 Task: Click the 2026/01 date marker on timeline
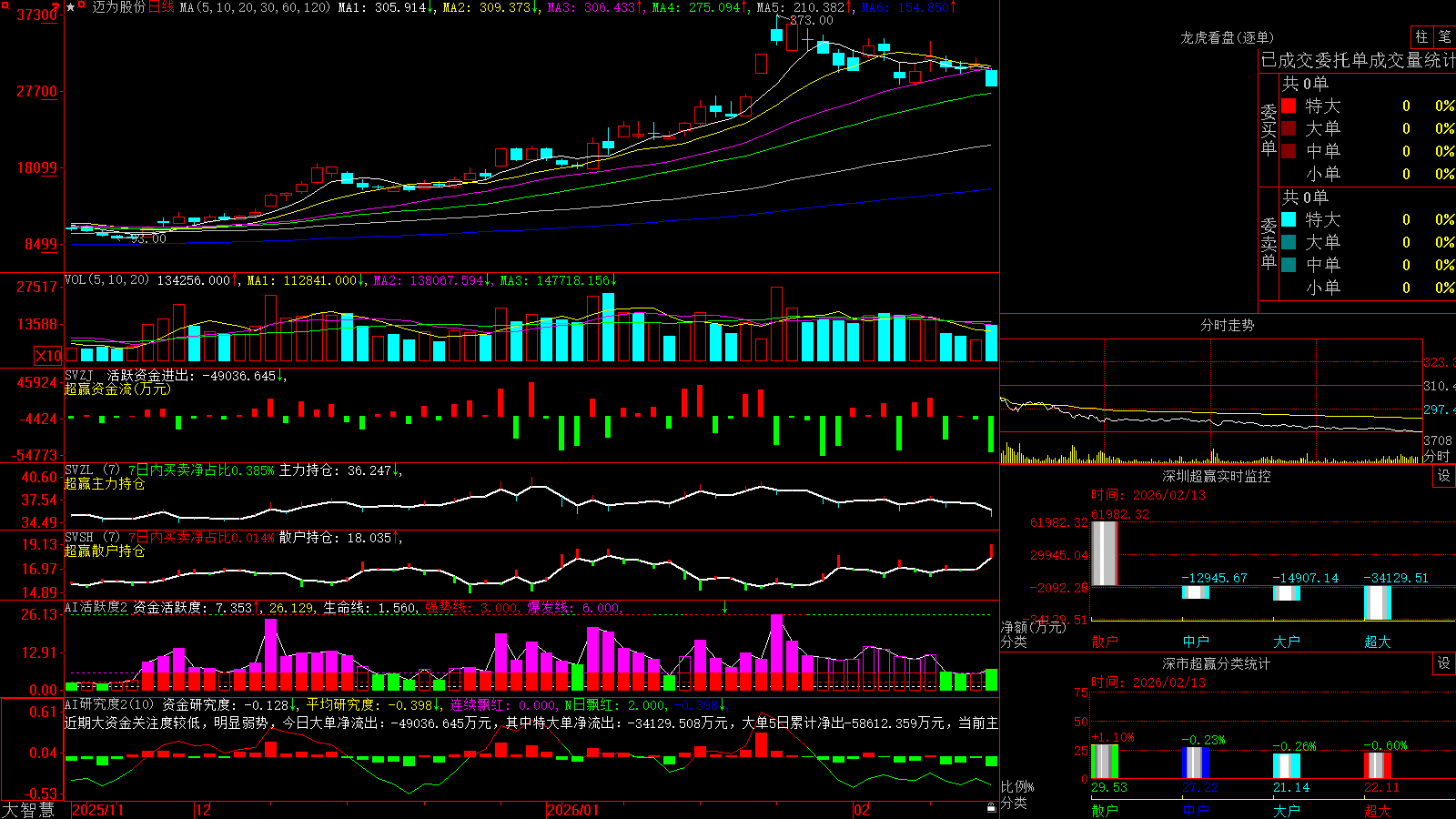tap(572, 810)
